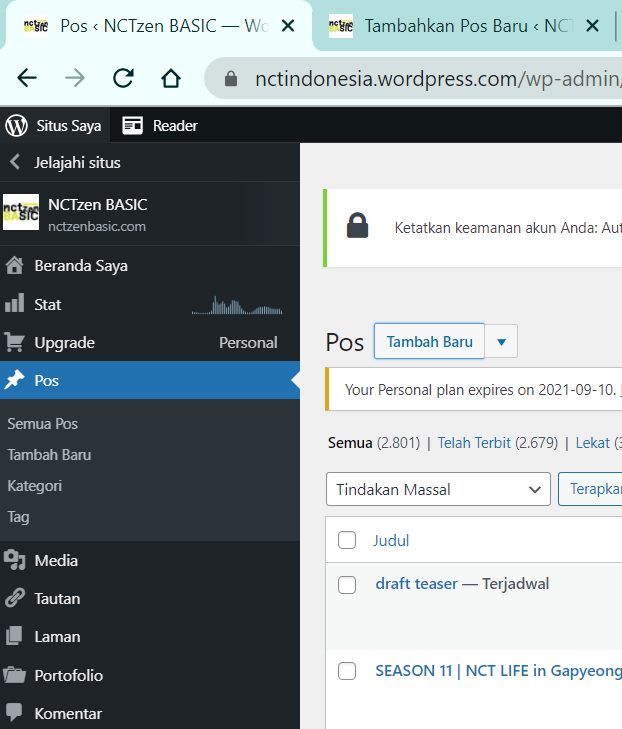622x729 pixels.
Task: Open Stat bar chart icon
Action: (15, 304)
